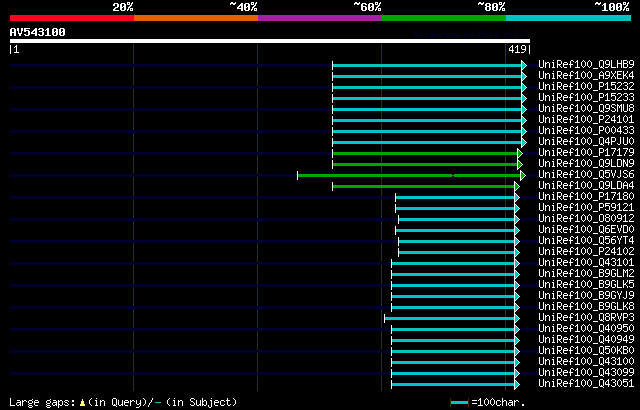Select hit UniRef100_P24102
Viewport: 640px width, 410px height.
click(x=586, y=252)
